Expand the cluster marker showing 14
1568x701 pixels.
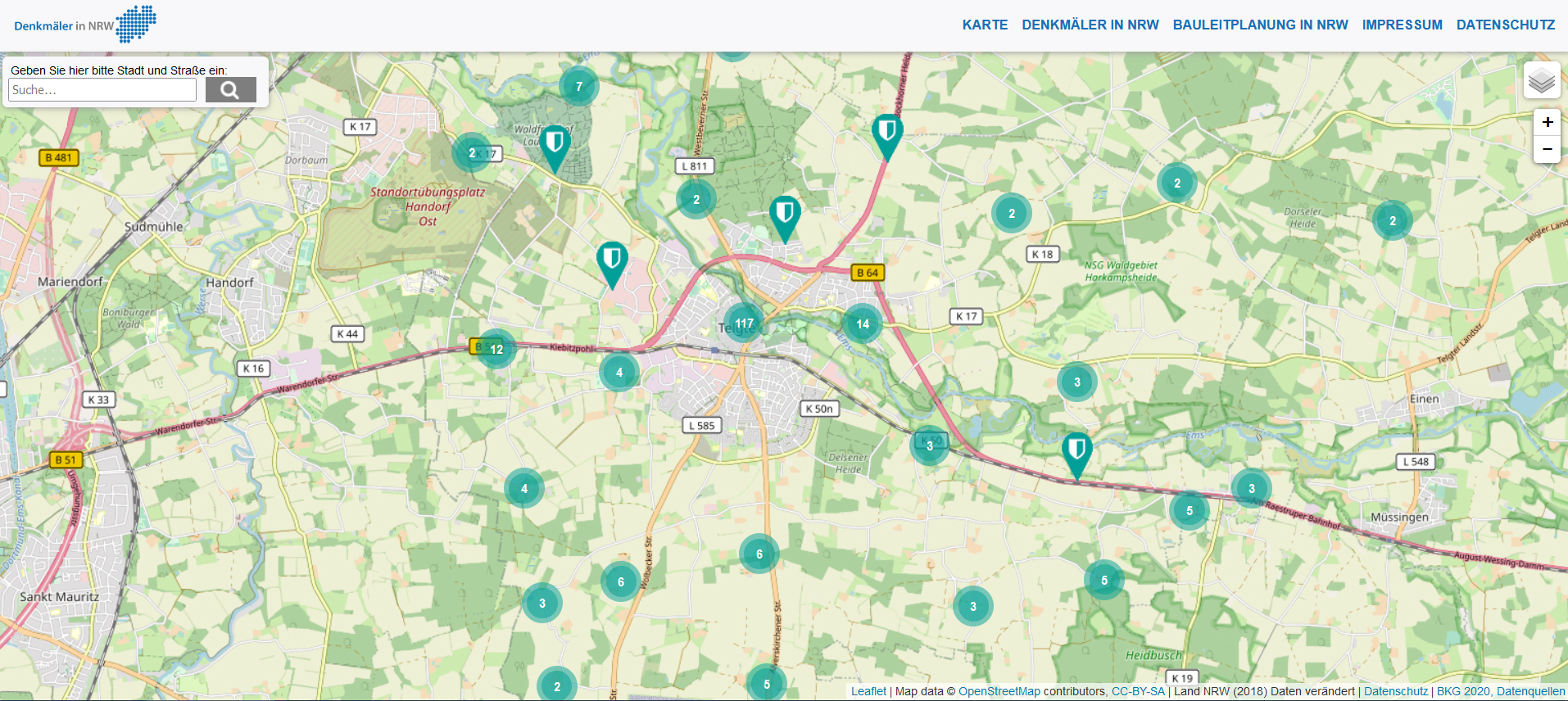[863, 324]
